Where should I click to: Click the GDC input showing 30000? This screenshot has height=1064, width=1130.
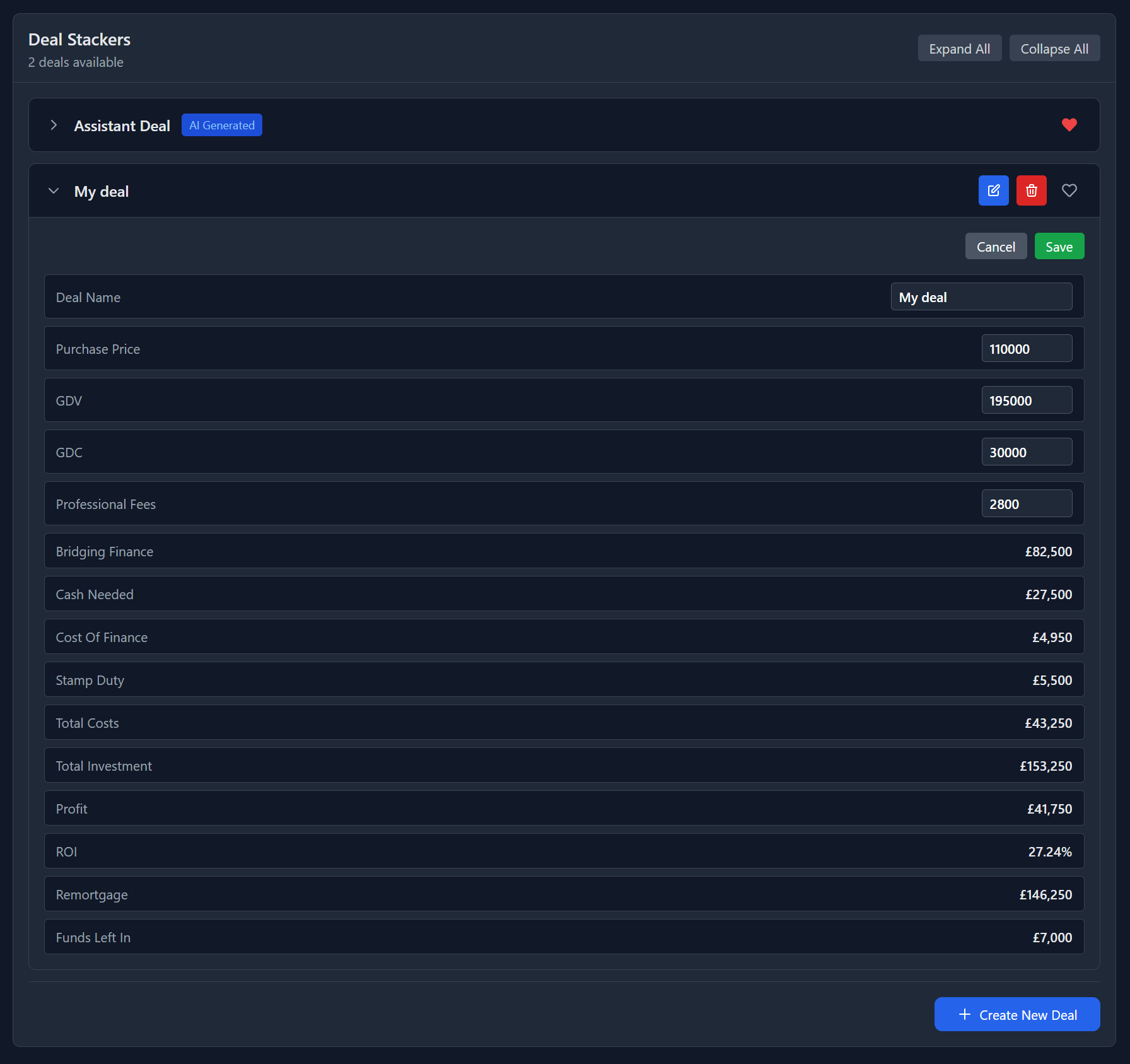[x=1027, y=452]
